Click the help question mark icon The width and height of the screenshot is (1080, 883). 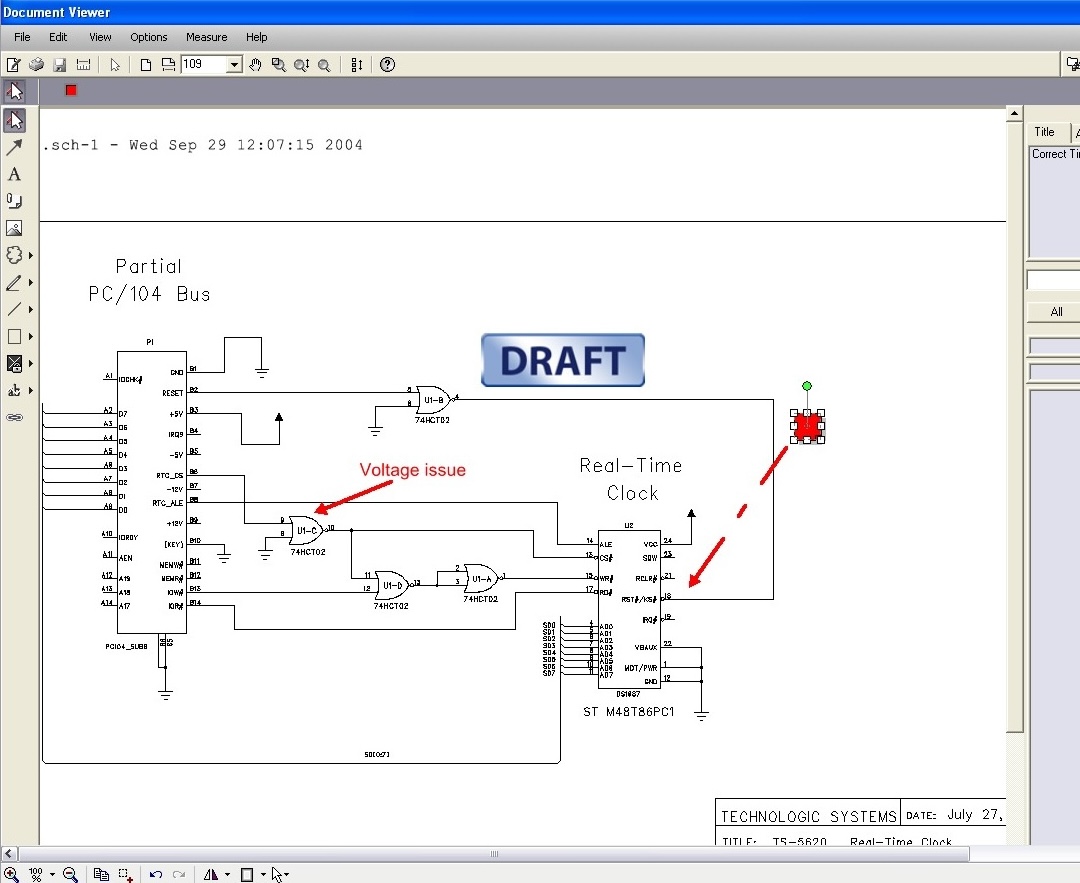388,65
